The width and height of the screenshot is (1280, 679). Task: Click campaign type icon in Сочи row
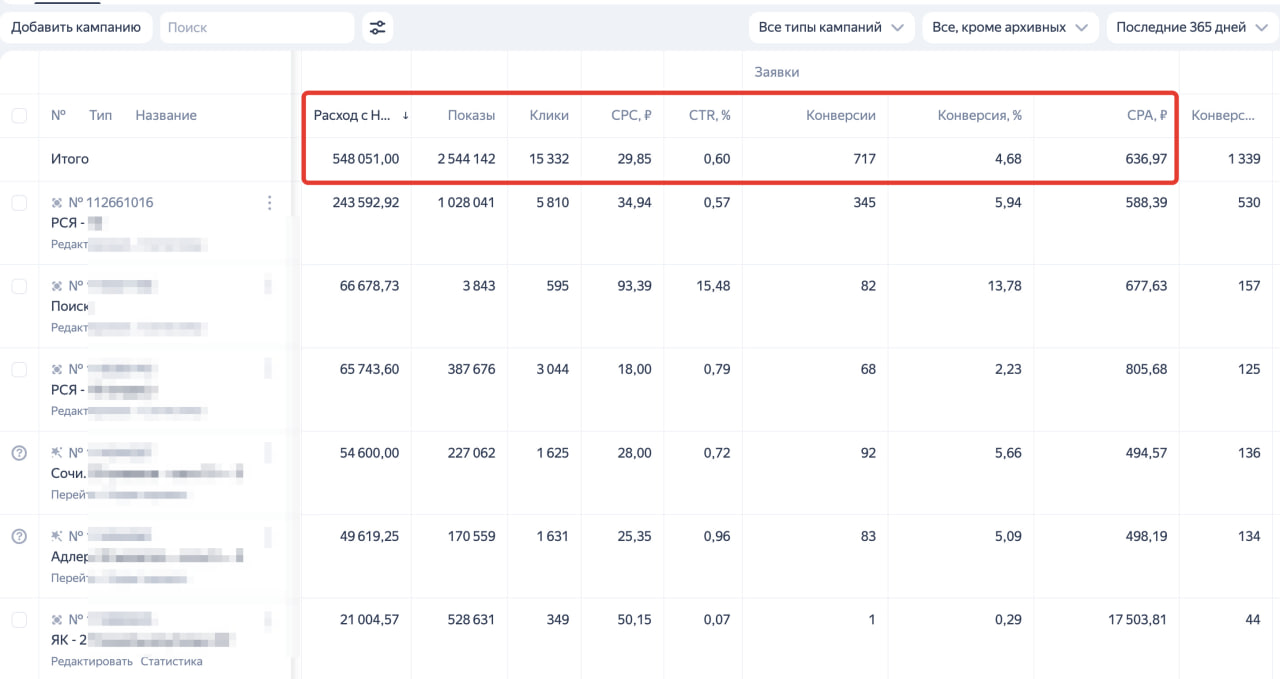[x=57, y=453]
